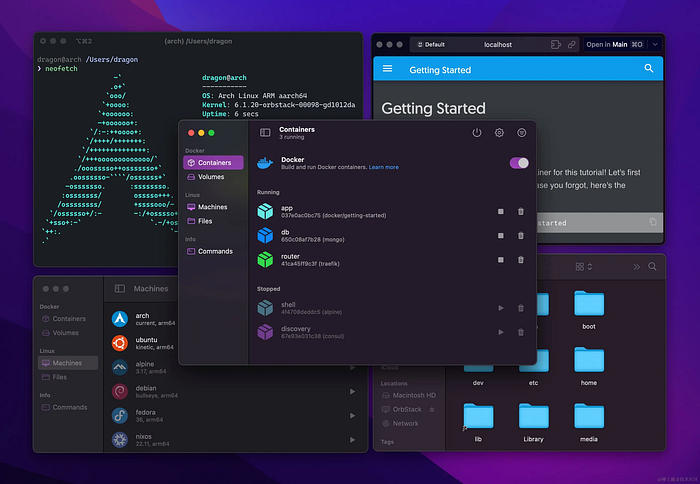
Task: Copy the code block in Getting Started
Action: click(x=653, y=222)
